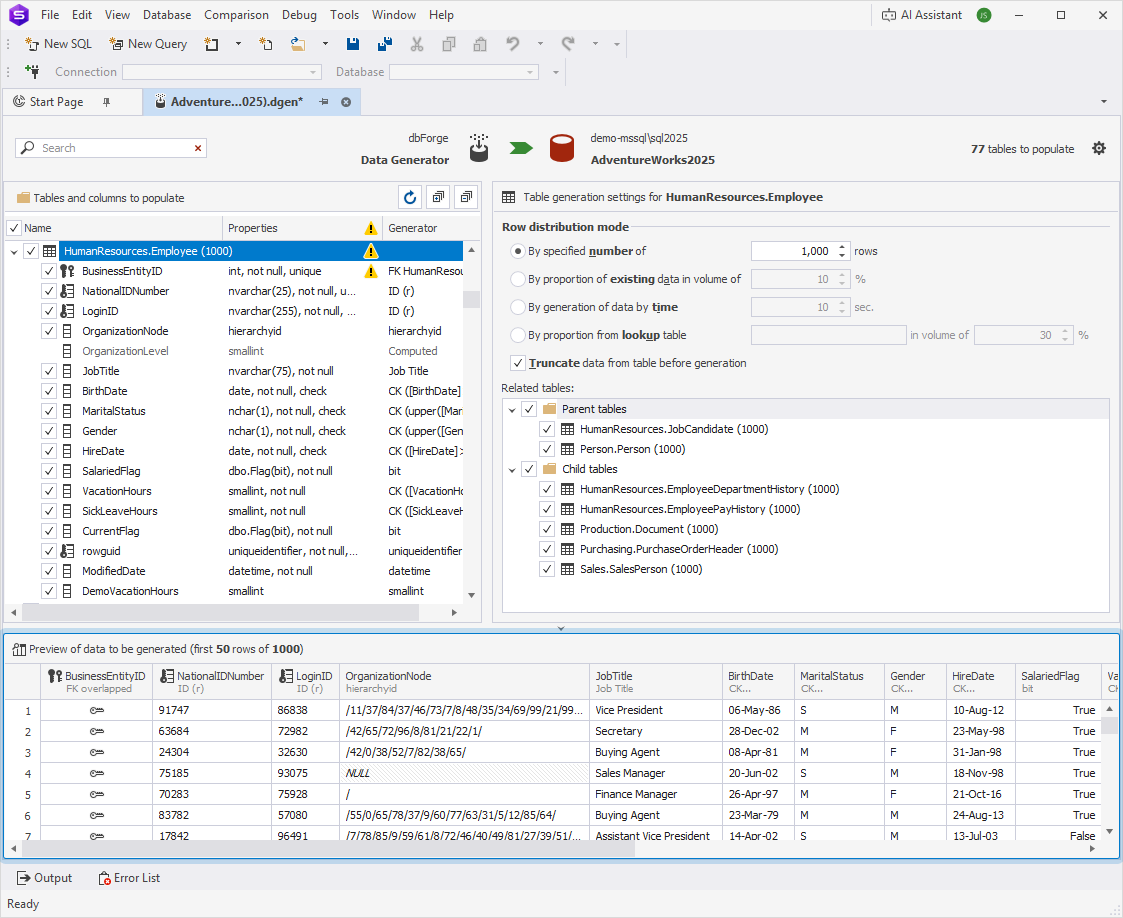Click the Cut scissors icon

click(x=417, y=44)
